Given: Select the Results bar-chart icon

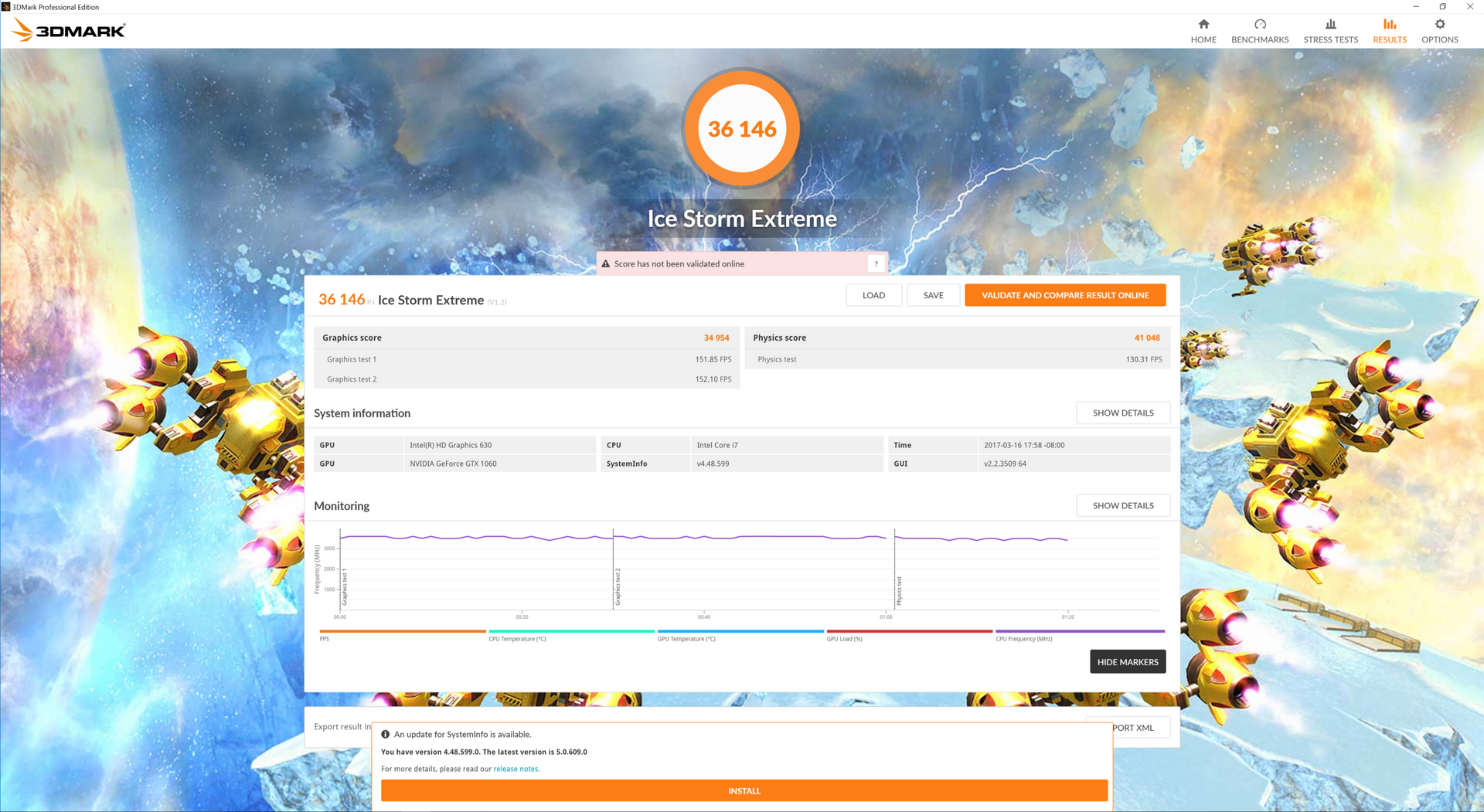Looking at the screenshot, I should (x=1390, y=24).
